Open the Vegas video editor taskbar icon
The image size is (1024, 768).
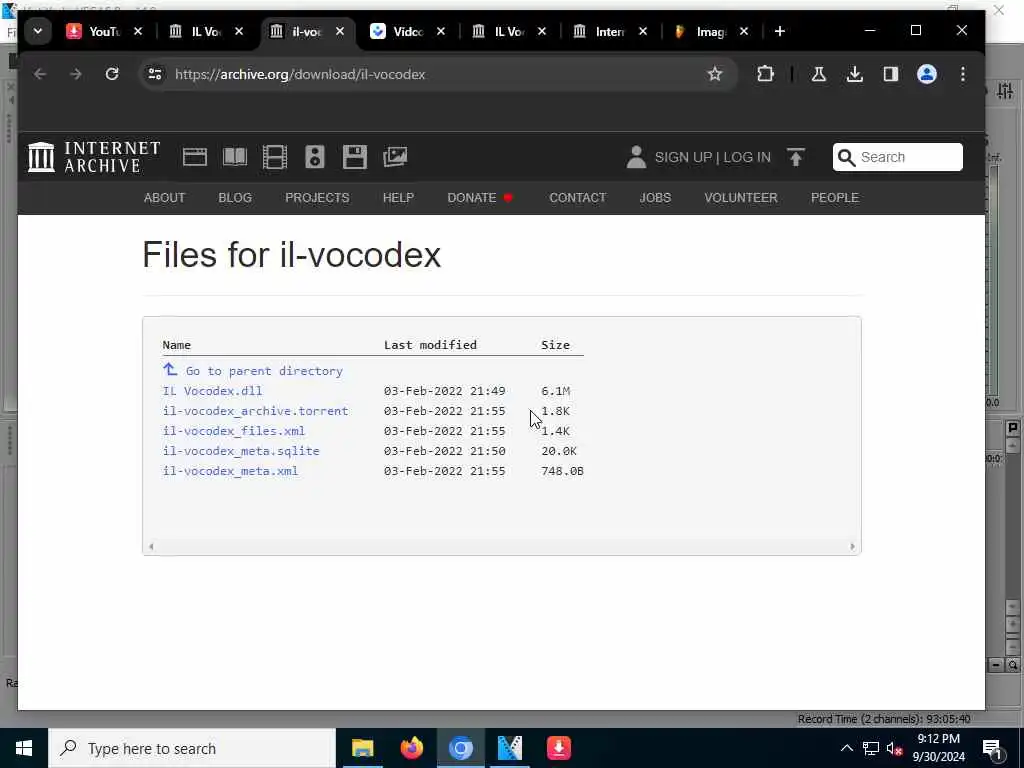pos(510,748)
